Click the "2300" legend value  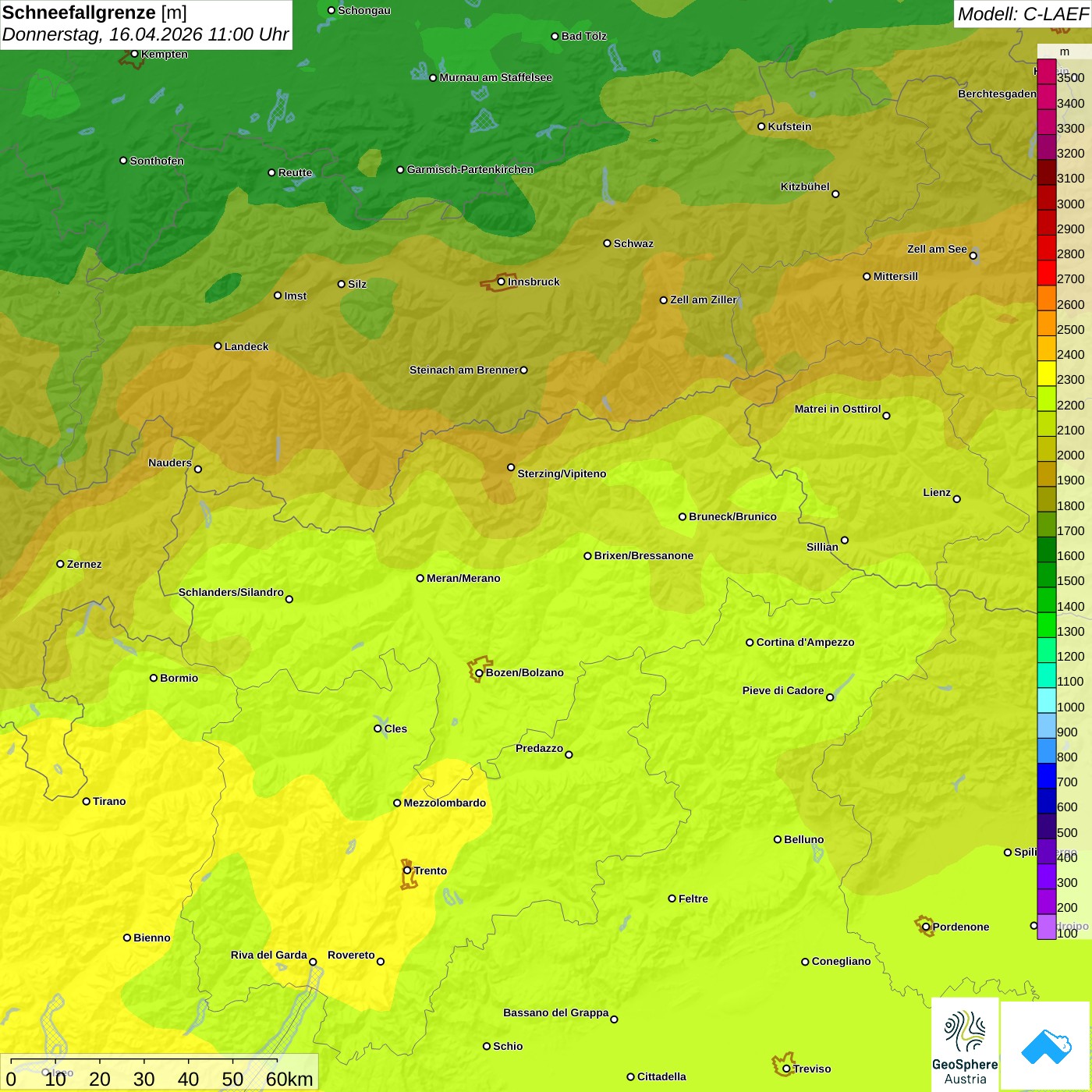pos(1071,380)
